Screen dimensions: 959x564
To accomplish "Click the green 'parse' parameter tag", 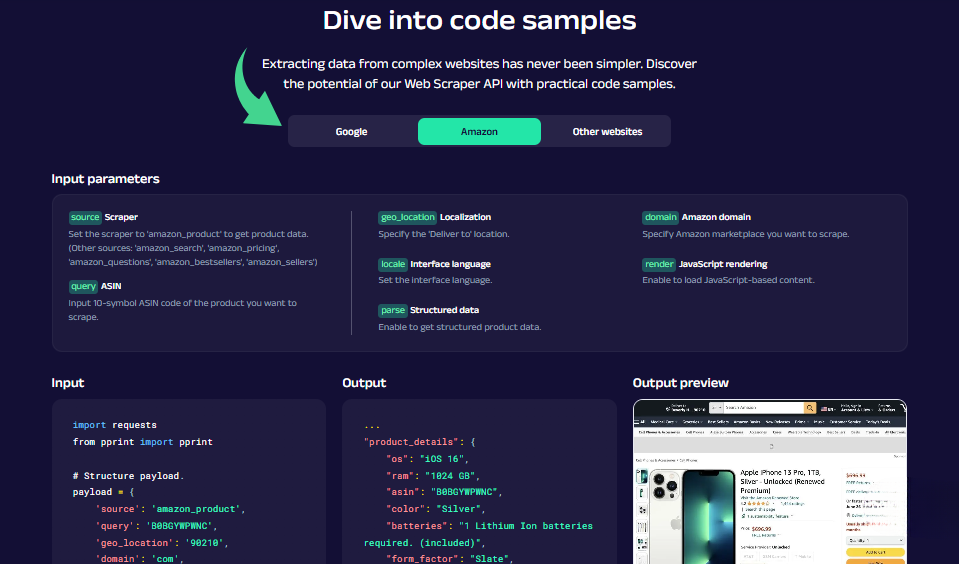I will (392, 311).
